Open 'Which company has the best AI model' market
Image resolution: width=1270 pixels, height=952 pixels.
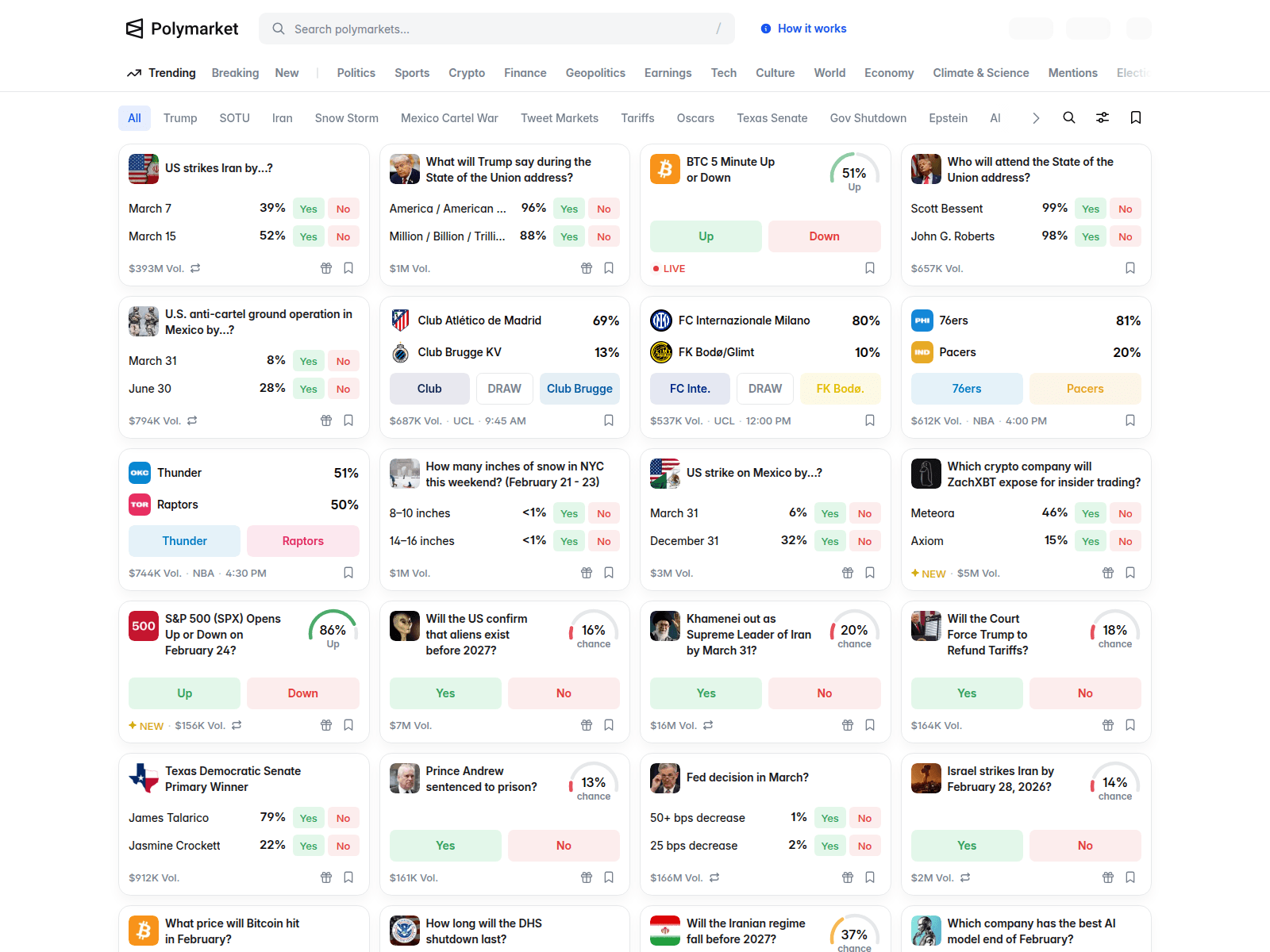point(1031,931)
